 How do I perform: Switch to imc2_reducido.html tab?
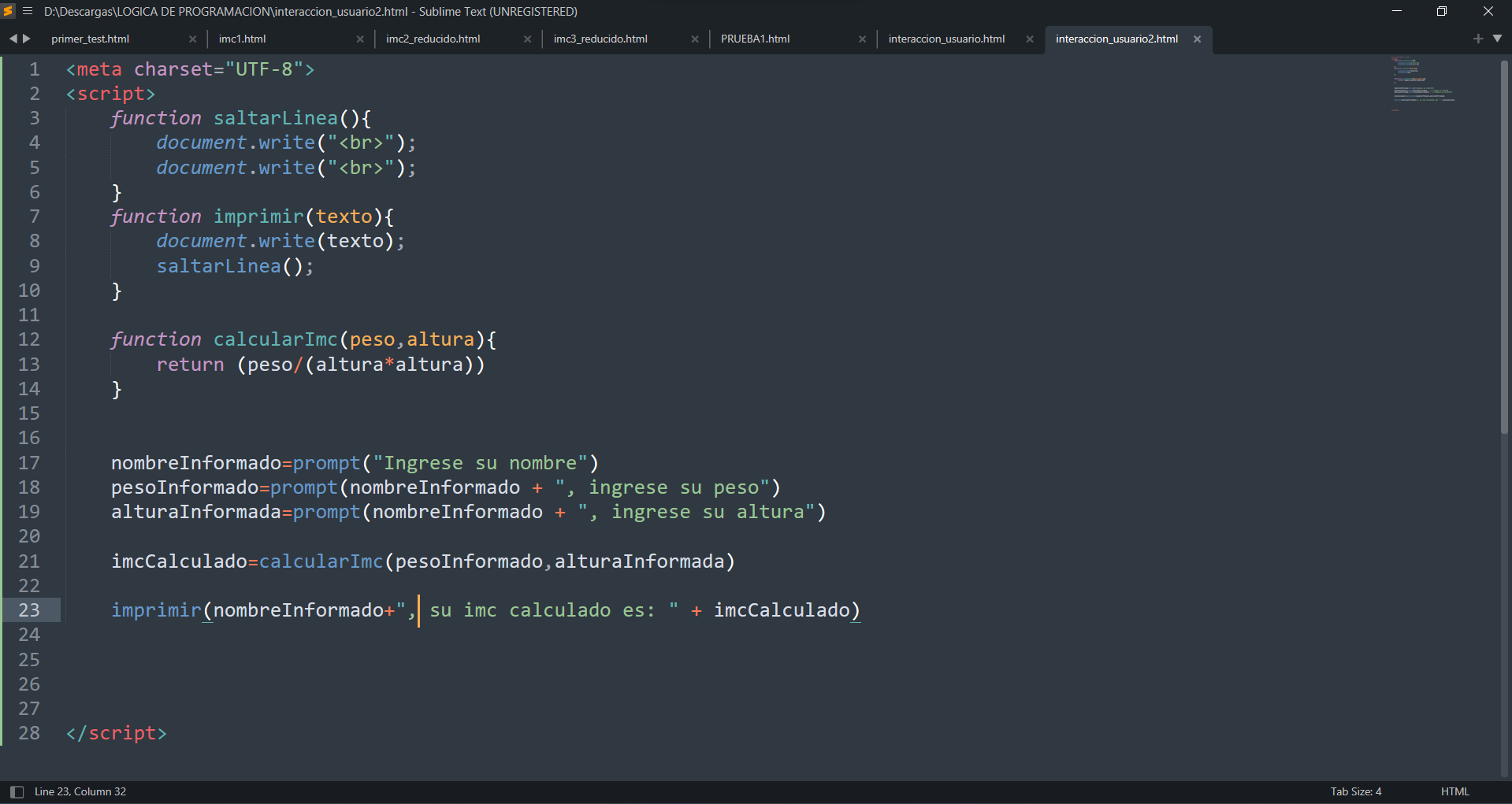tap(433, 39)
